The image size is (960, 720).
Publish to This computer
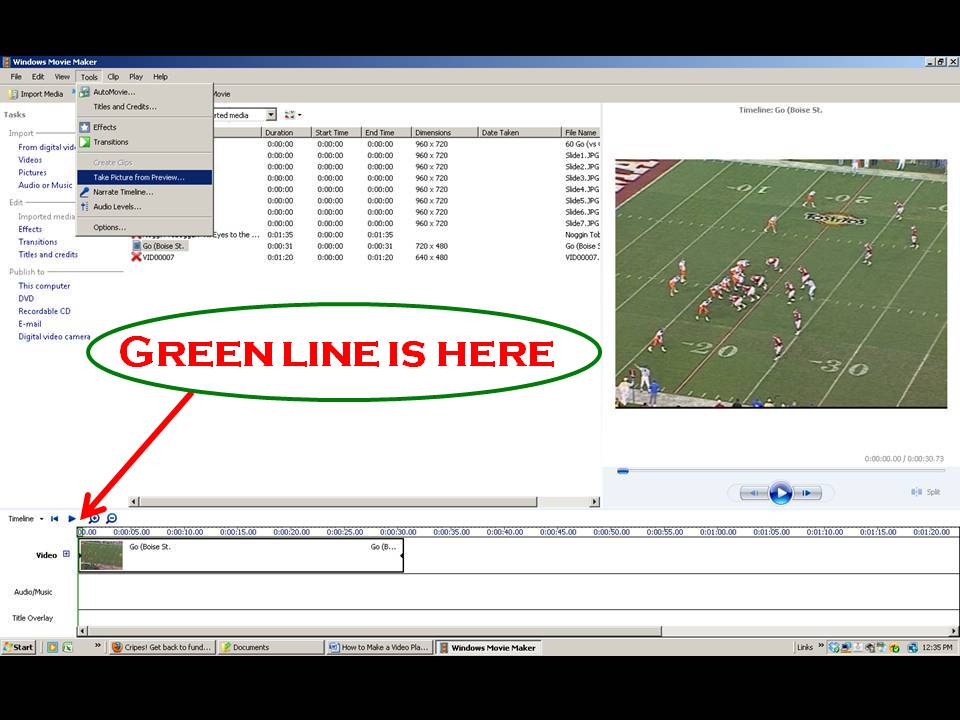[44, 286]
